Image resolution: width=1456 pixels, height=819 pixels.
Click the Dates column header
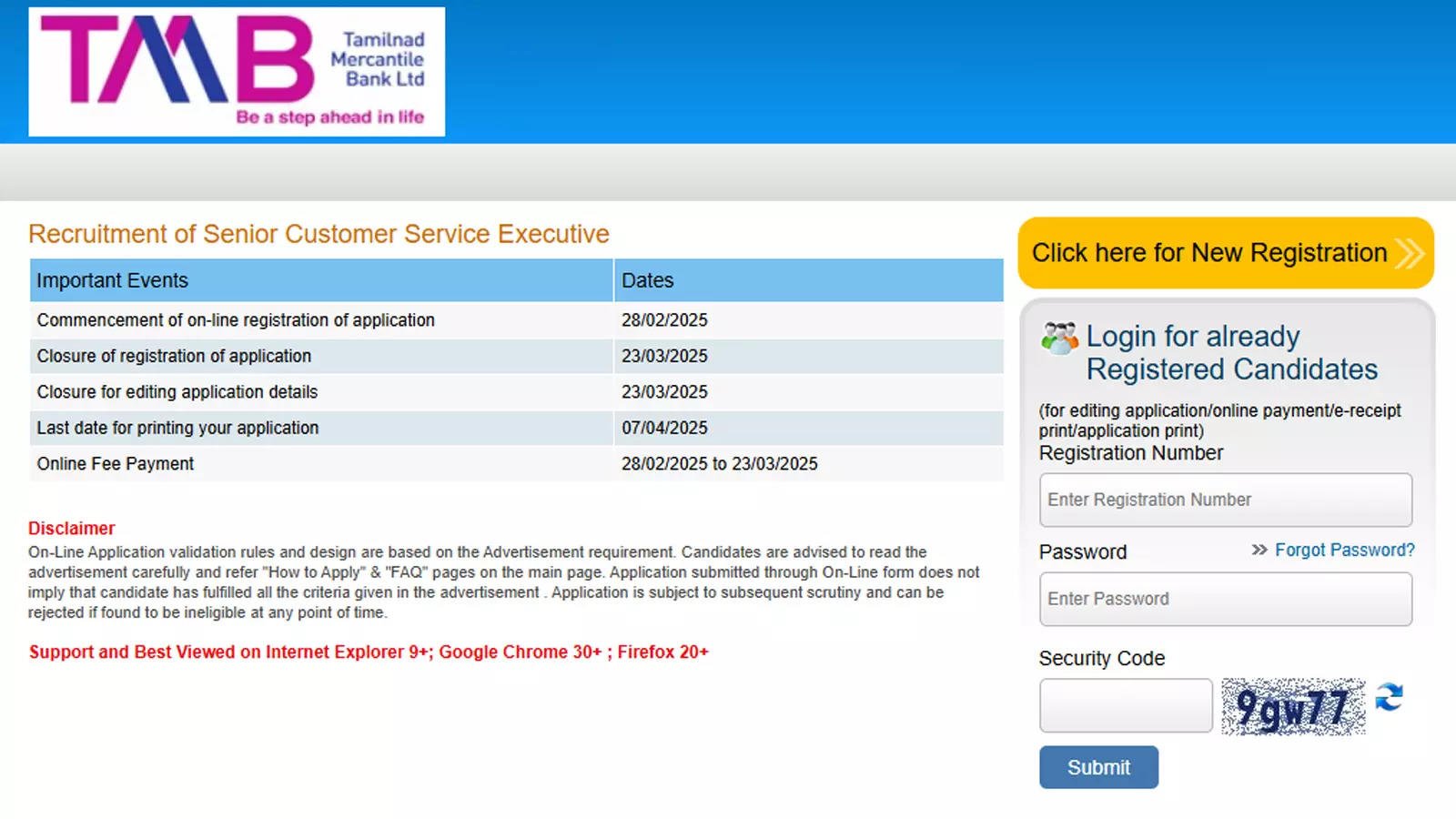click(x=809, y=280)
